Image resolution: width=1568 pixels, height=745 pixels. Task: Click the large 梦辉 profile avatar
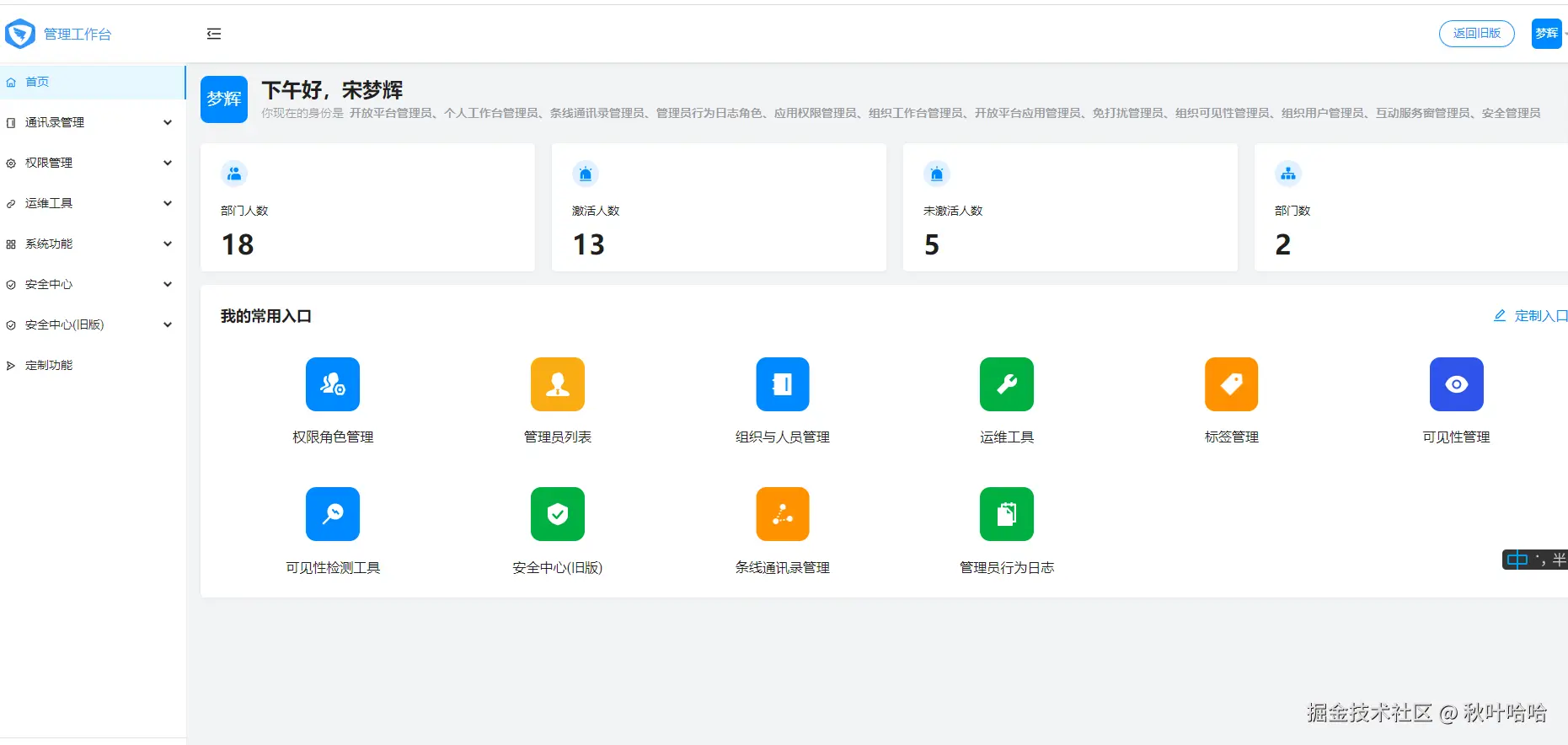pyautogui.click(x=224, y=99)
